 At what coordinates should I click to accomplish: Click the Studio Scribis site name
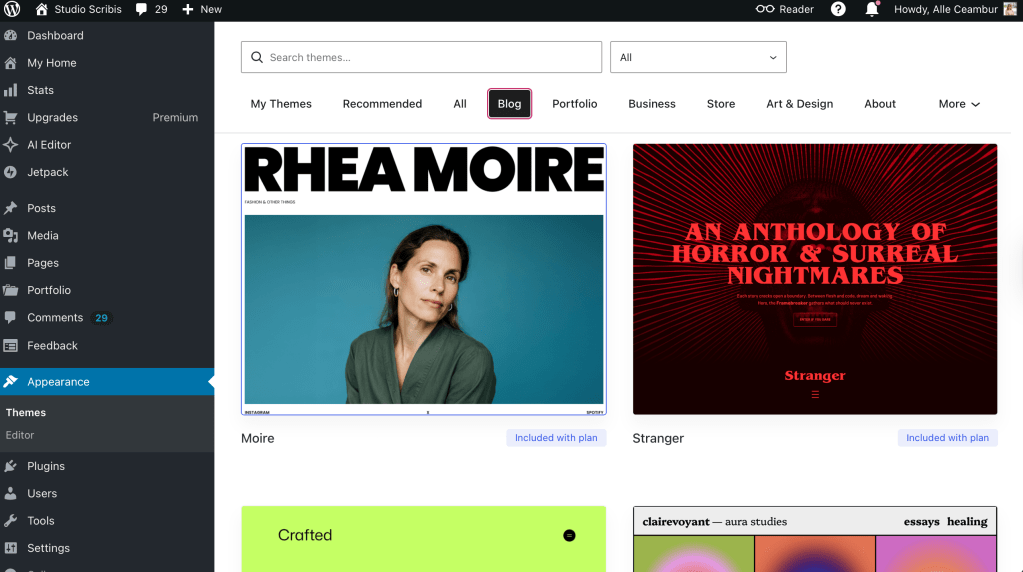coord(88,9)
